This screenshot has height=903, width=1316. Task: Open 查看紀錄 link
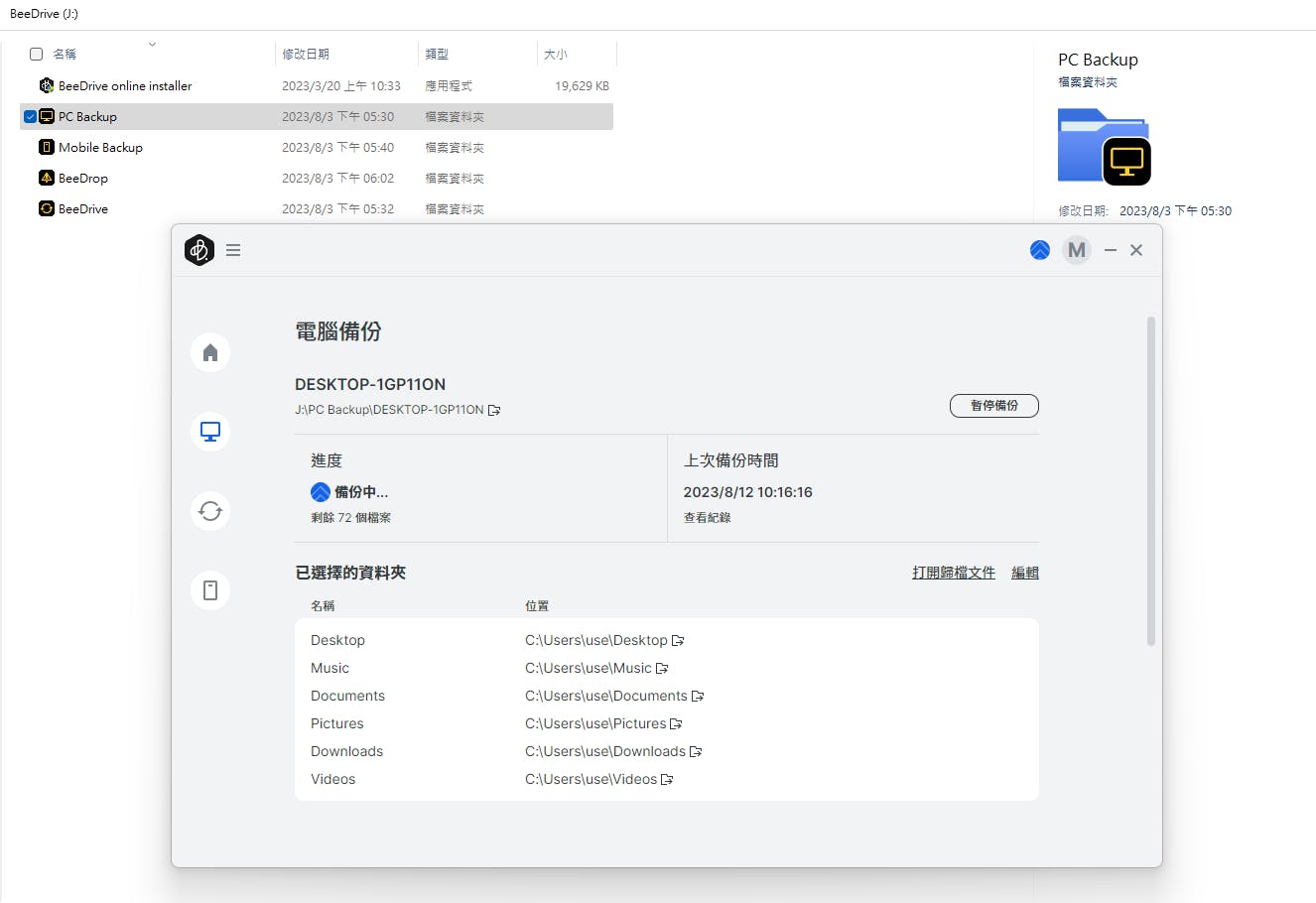point(708,517)
